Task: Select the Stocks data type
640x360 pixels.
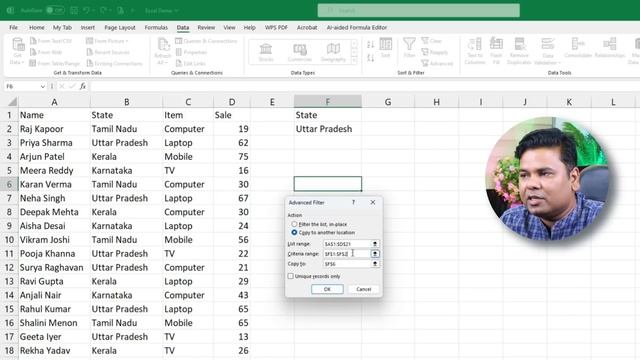Action: [266, 52]
